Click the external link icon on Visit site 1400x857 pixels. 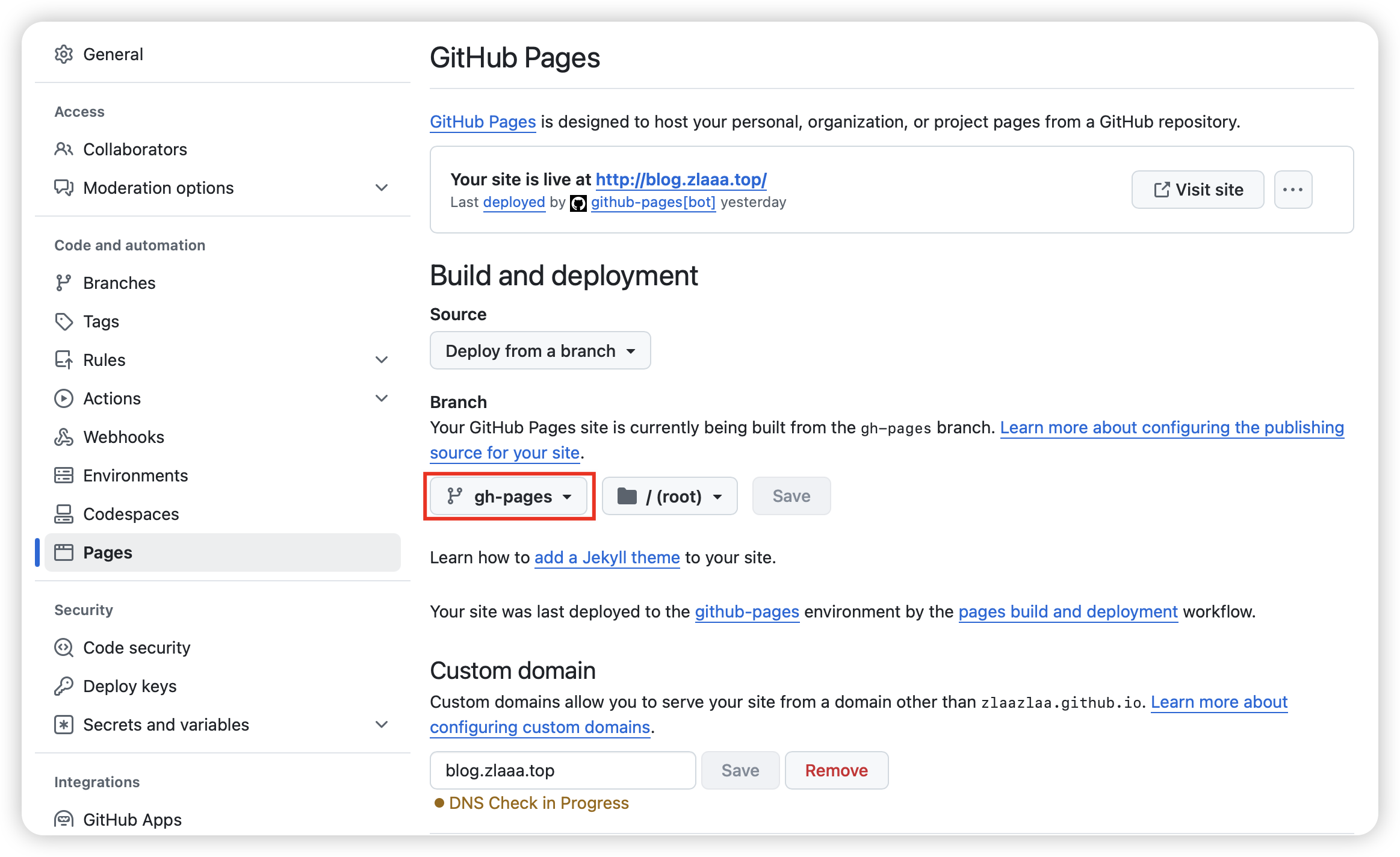click(1162, 190)
